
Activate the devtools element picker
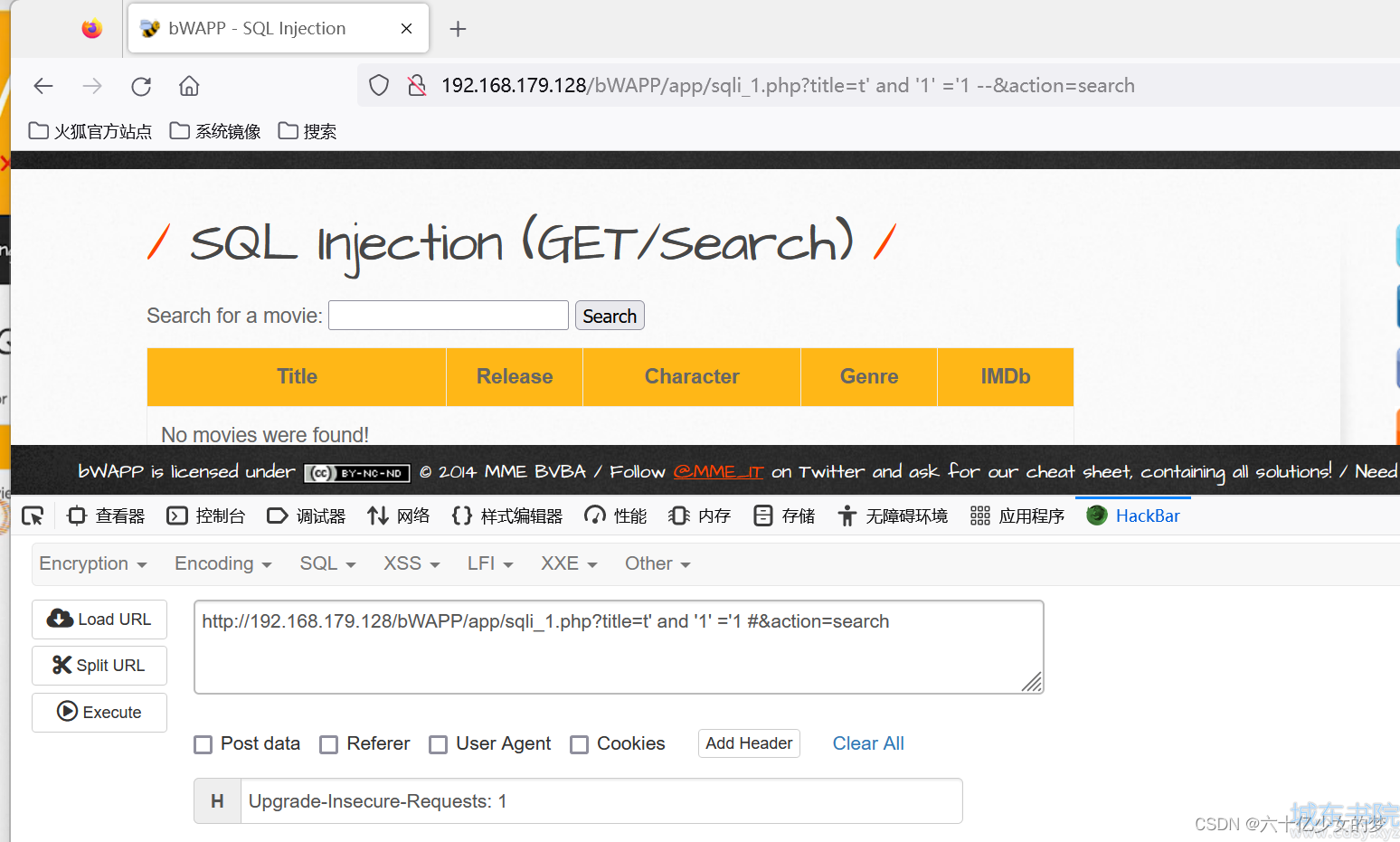click(33, 516)
